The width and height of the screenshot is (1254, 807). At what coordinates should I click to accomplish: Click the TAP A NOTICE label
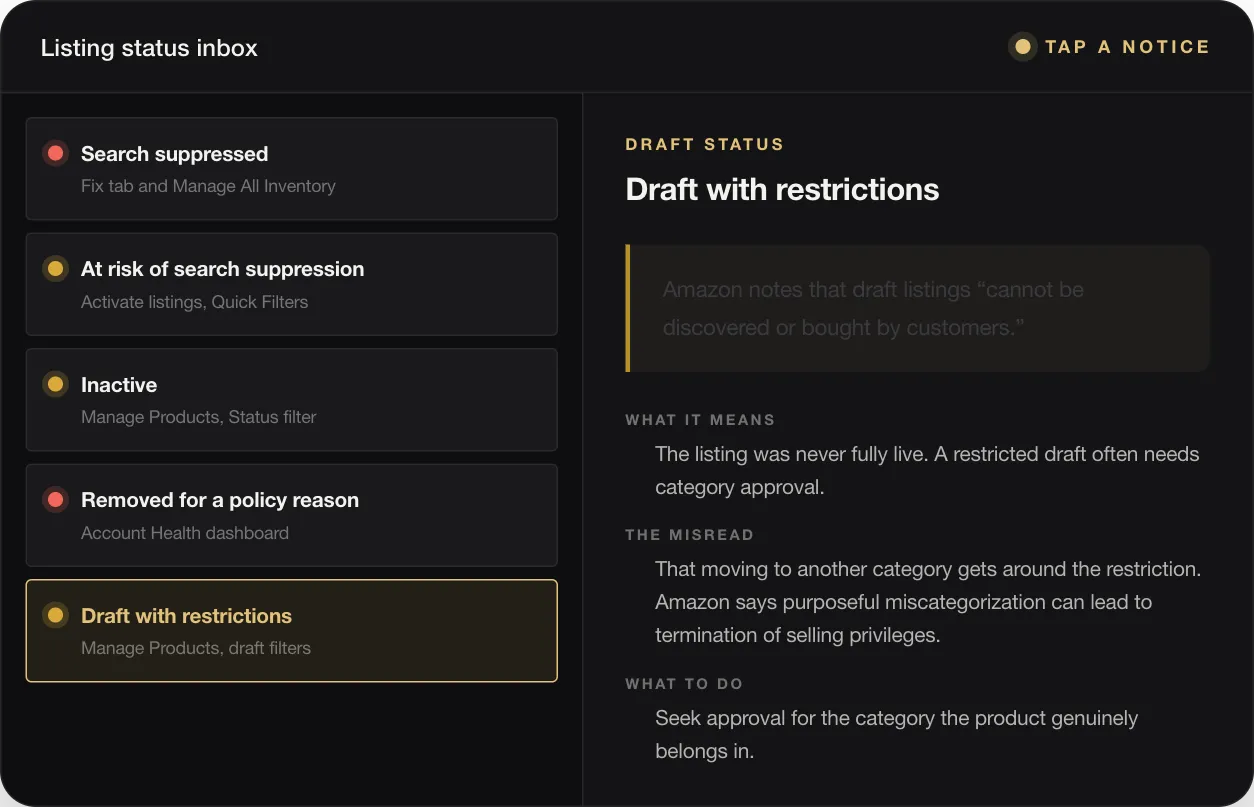(x=1127, y=46)
